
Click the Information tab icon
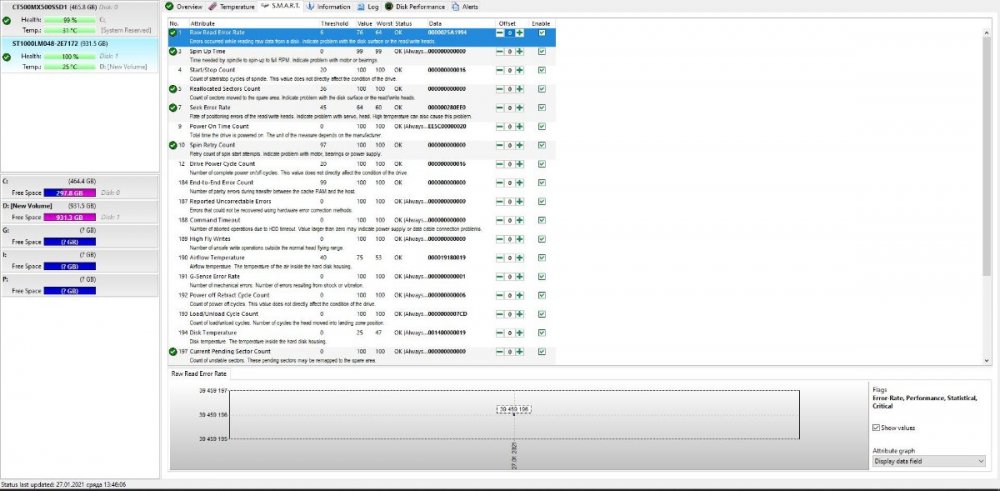(310, 6)
